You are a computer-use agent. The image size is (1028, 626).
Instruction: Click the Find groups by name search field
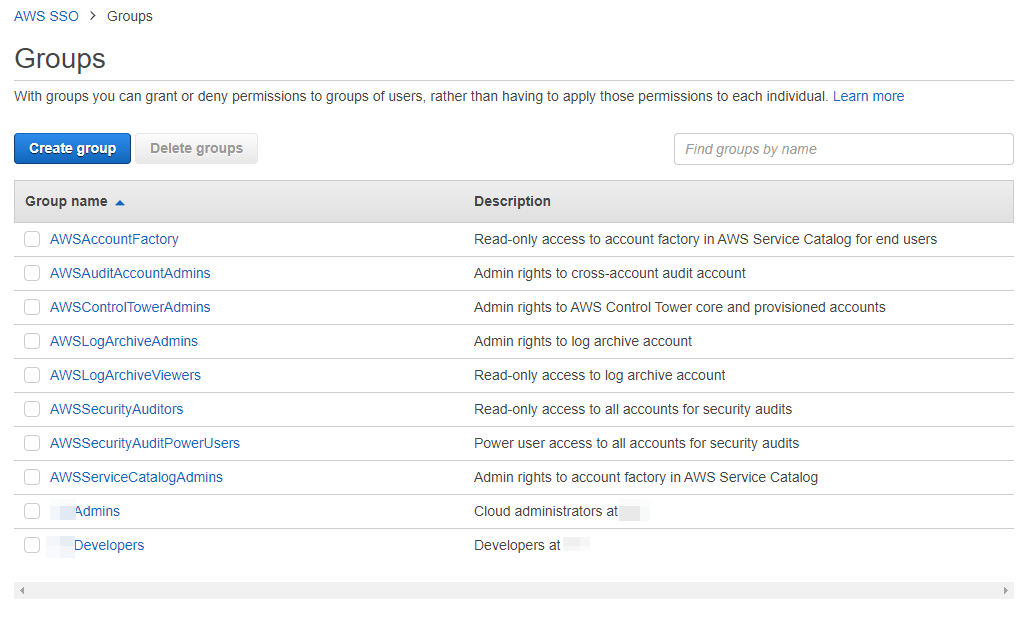pyautogui.click(x=843, y=148)
